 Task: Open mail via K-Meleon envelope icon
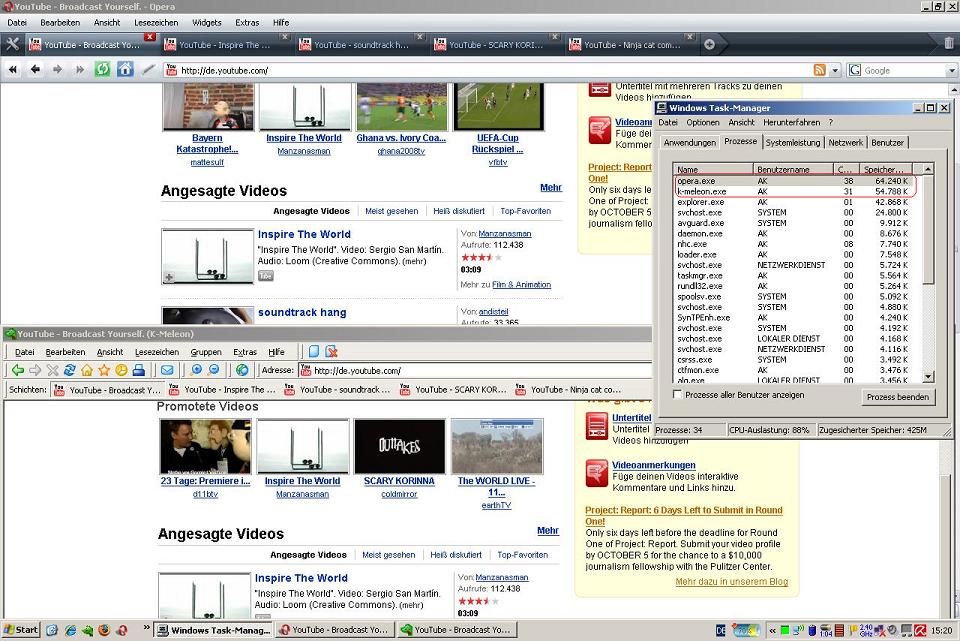pos(167,370)
